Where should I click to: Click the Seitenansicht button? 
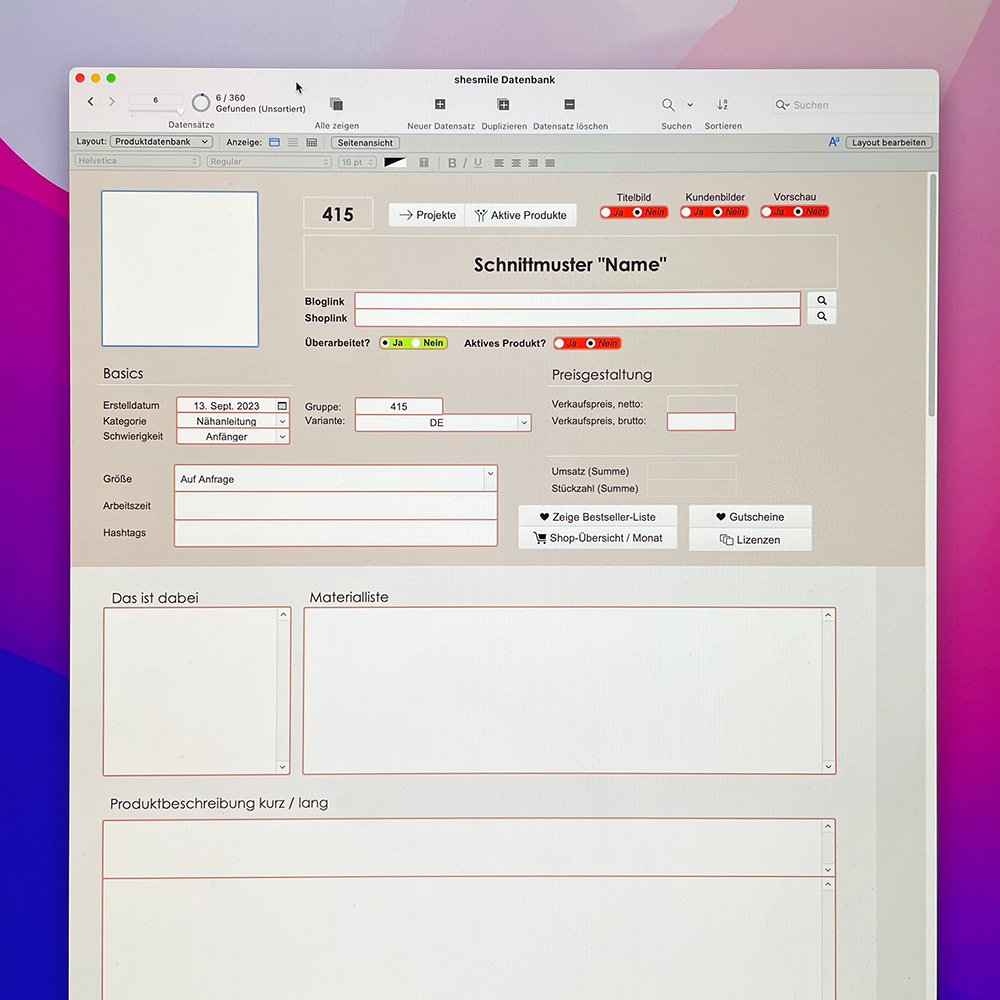click(365, 143)
